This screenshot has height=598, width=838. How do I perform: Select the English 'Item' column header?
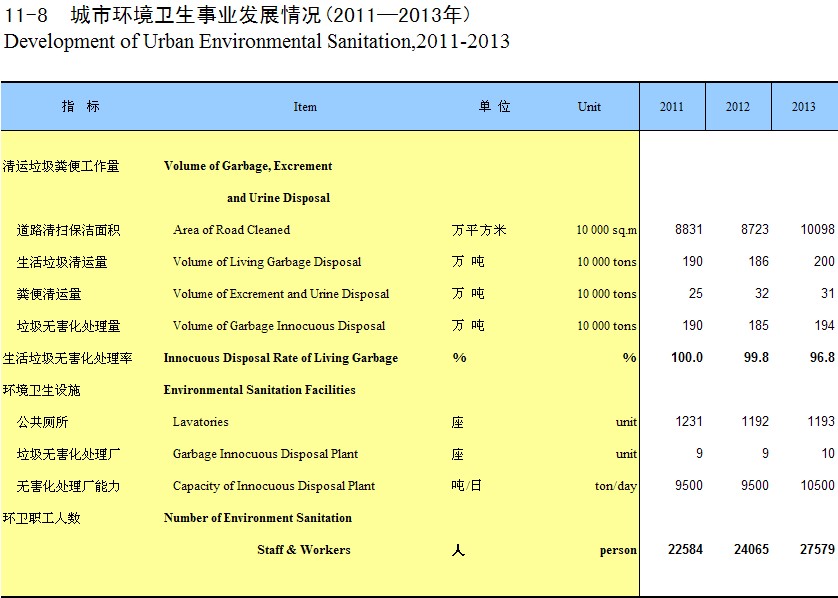(305, 107)
